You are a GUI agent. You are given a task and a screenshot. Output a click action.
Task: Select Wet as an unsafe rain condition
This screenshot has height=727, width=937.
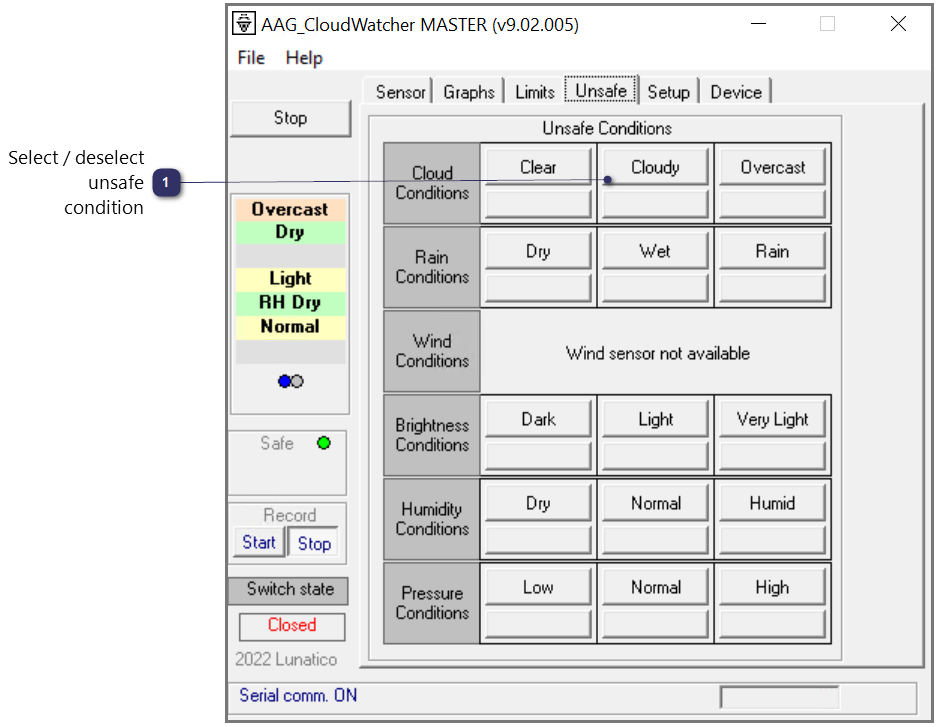(x=655, y=251)
